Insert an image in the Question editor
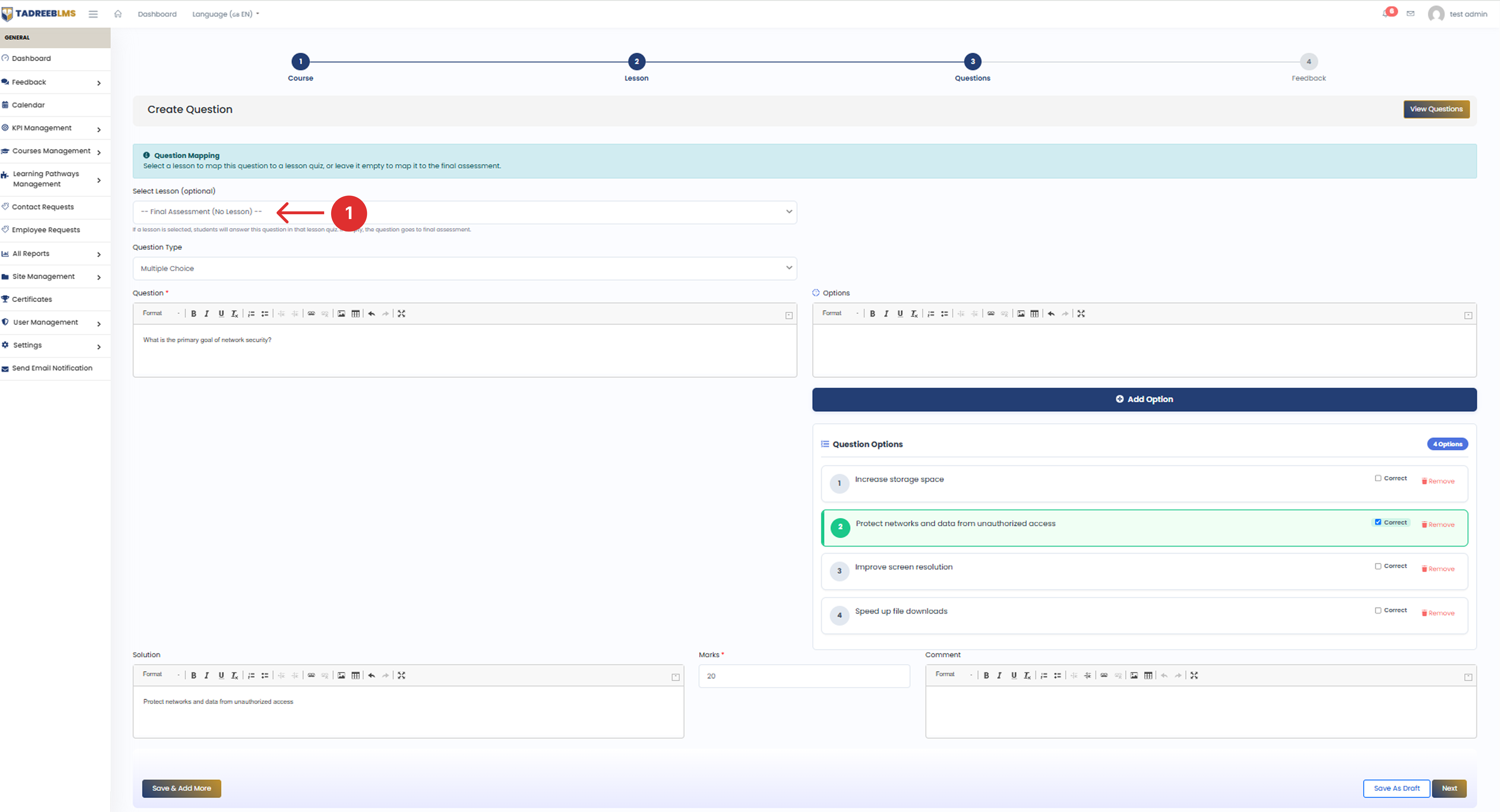 point(341,314)
